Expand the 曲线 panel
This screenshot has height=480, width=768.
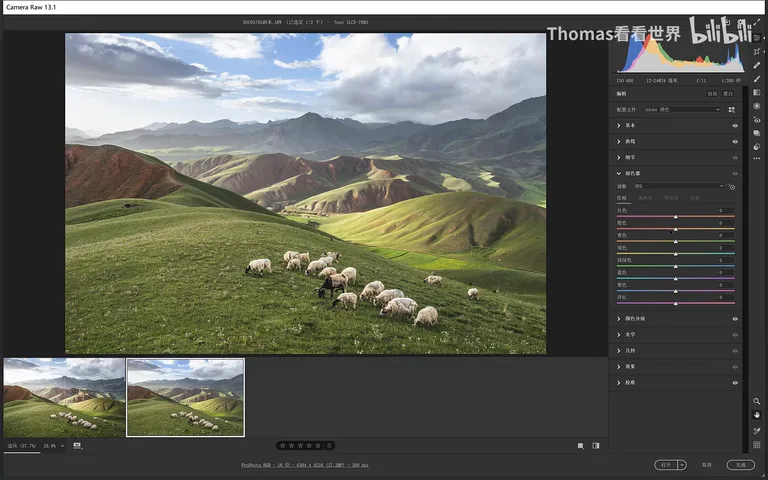tap(619, 142)
